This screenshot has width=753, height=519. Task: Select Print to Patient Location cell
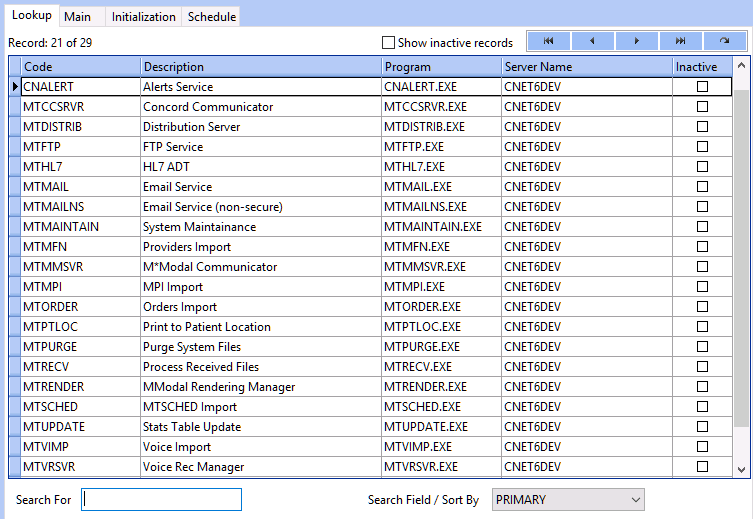261,326
